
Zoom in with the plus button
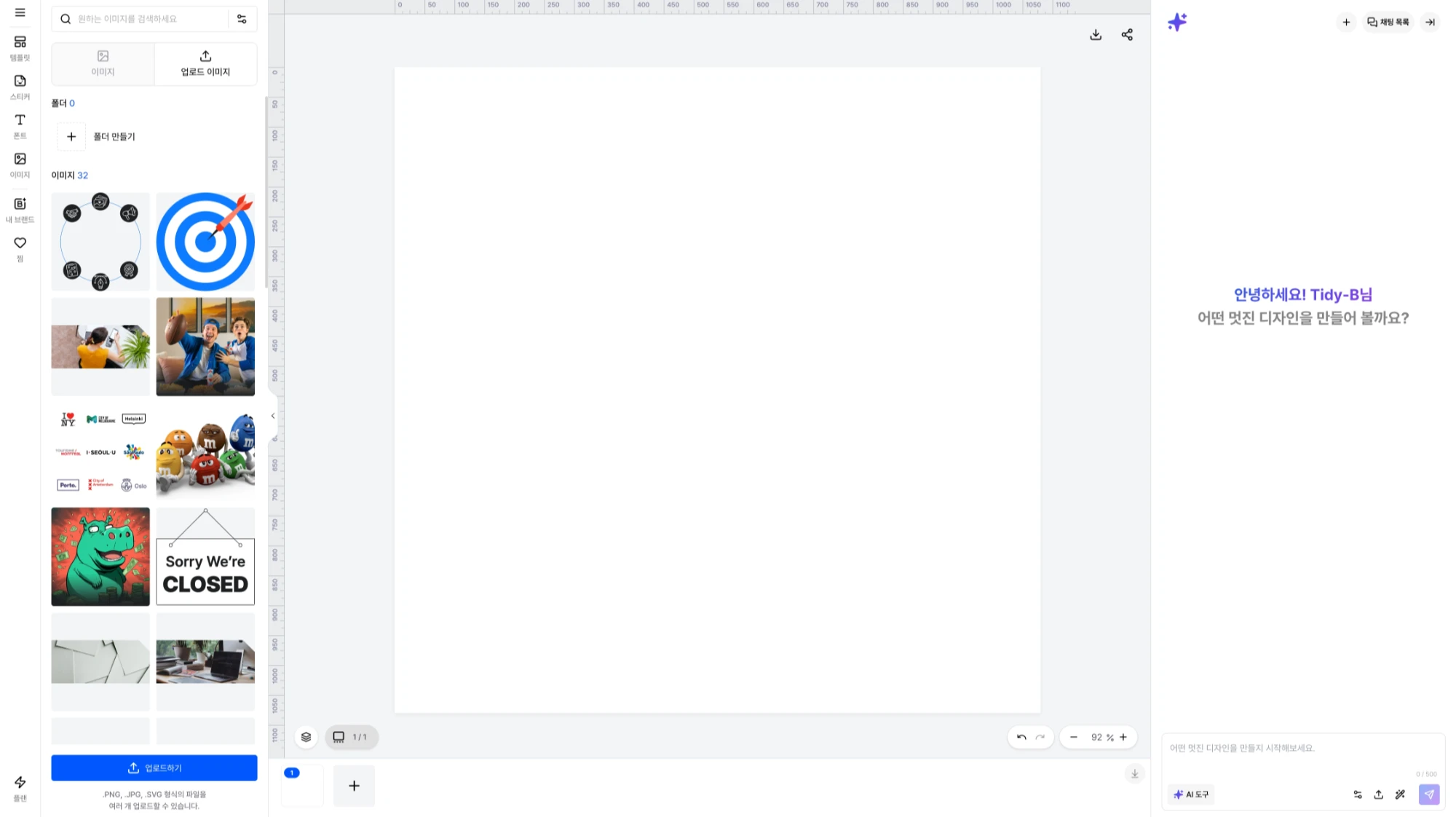coord(1123,737)
